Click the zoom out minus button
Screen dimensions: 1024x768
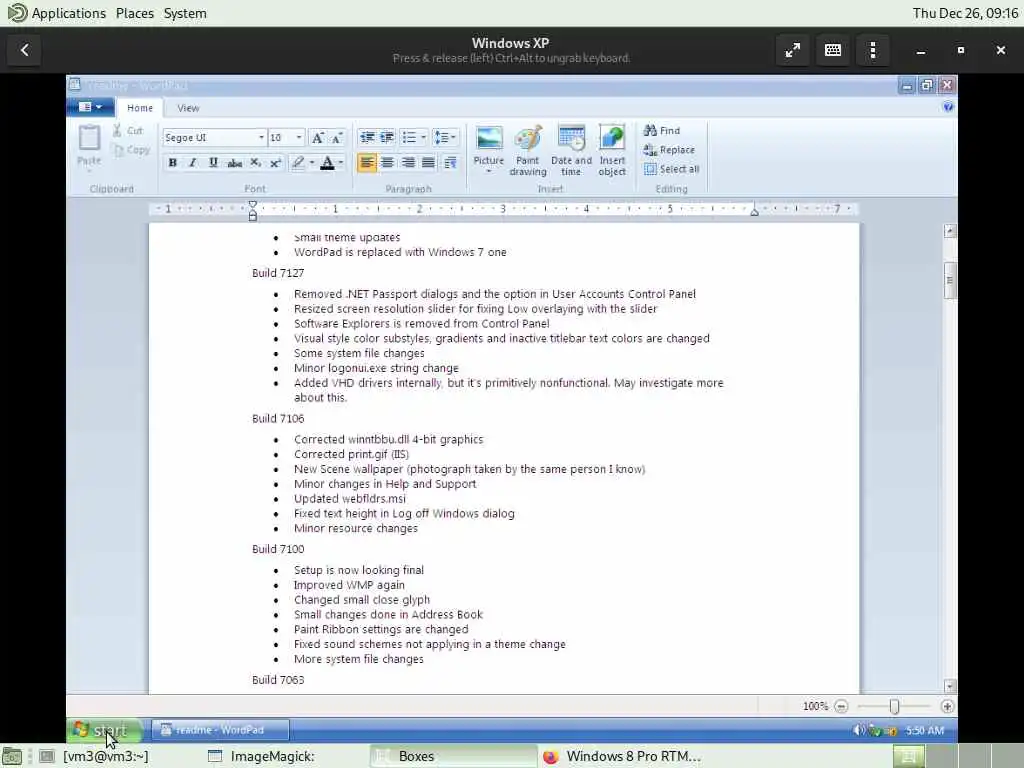point(841,706)
